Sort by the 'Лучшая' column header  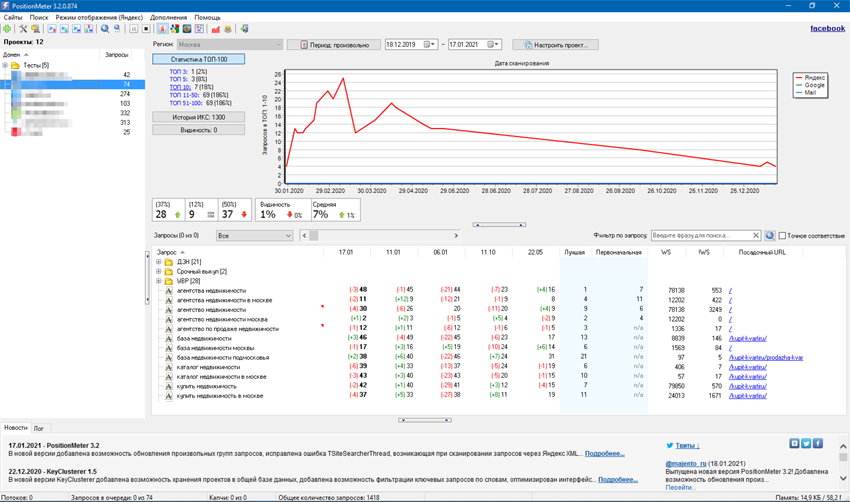click(x=575, y=252)
